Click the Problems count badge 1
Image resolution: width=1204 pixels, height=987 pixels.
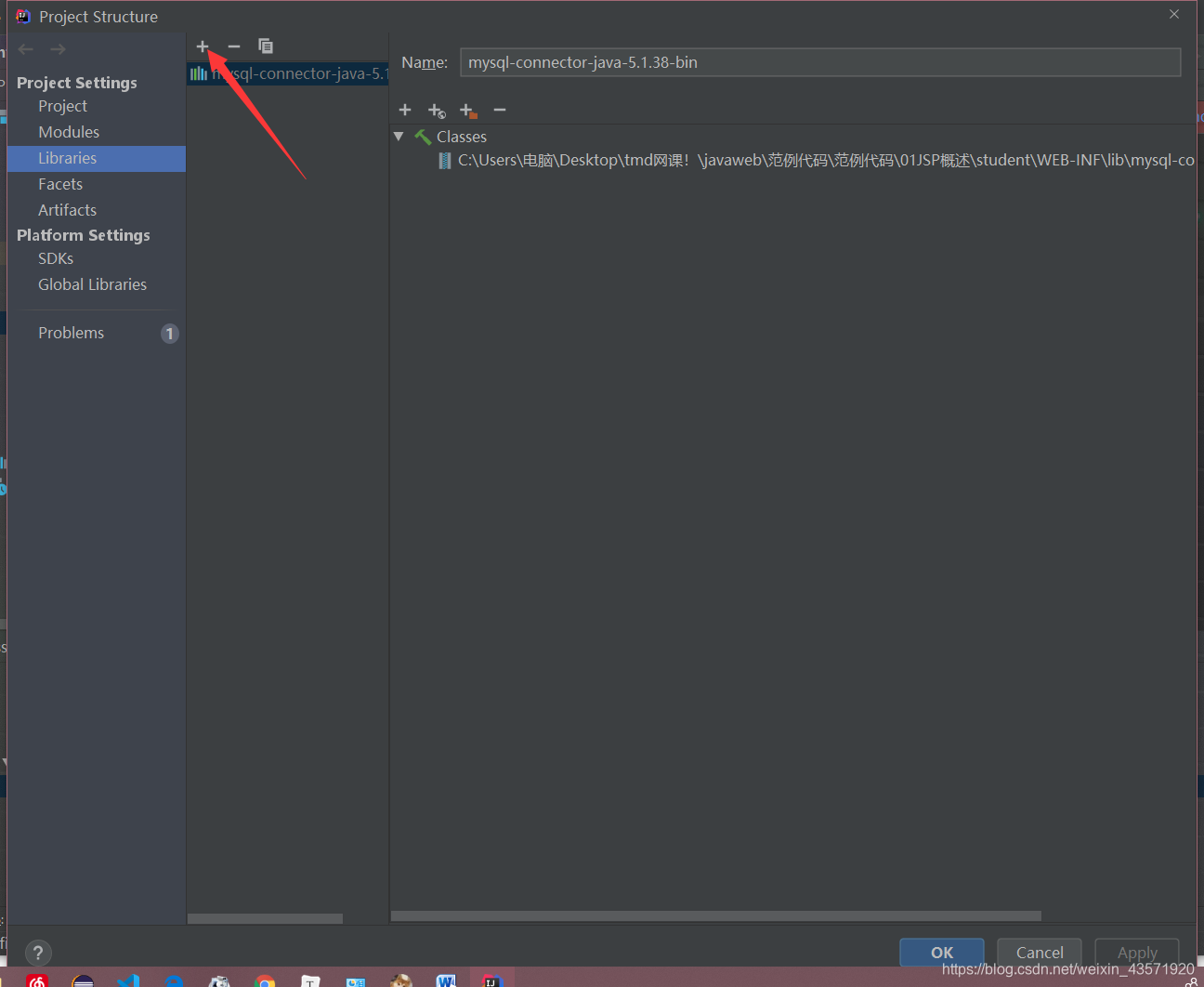coord(170,334)
